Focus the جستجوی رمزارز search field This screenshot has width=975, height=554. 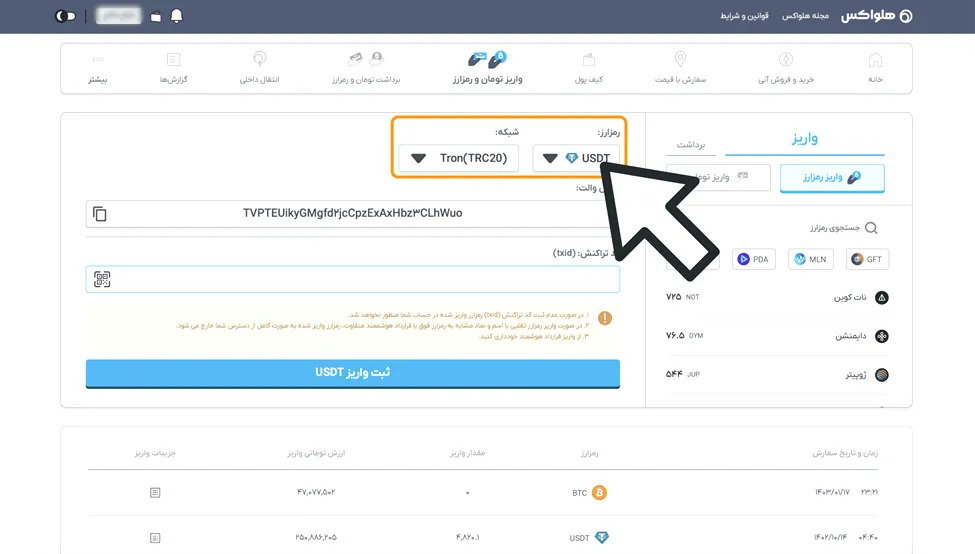[x=834, y=228]
